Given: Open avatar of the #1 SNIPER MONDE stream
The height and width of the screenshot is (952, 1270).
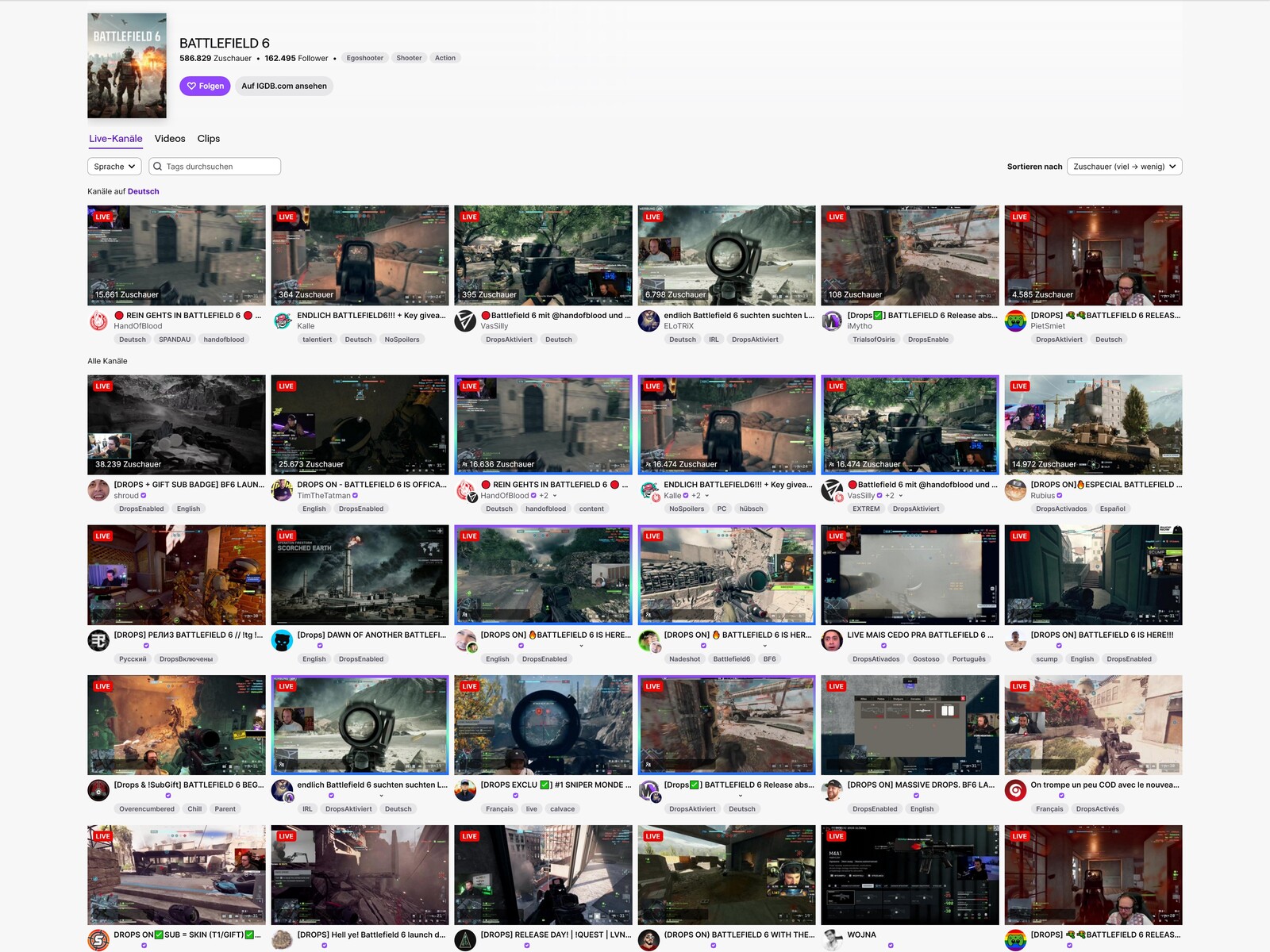Looking at the screenshot, I should tap(465, 790).
